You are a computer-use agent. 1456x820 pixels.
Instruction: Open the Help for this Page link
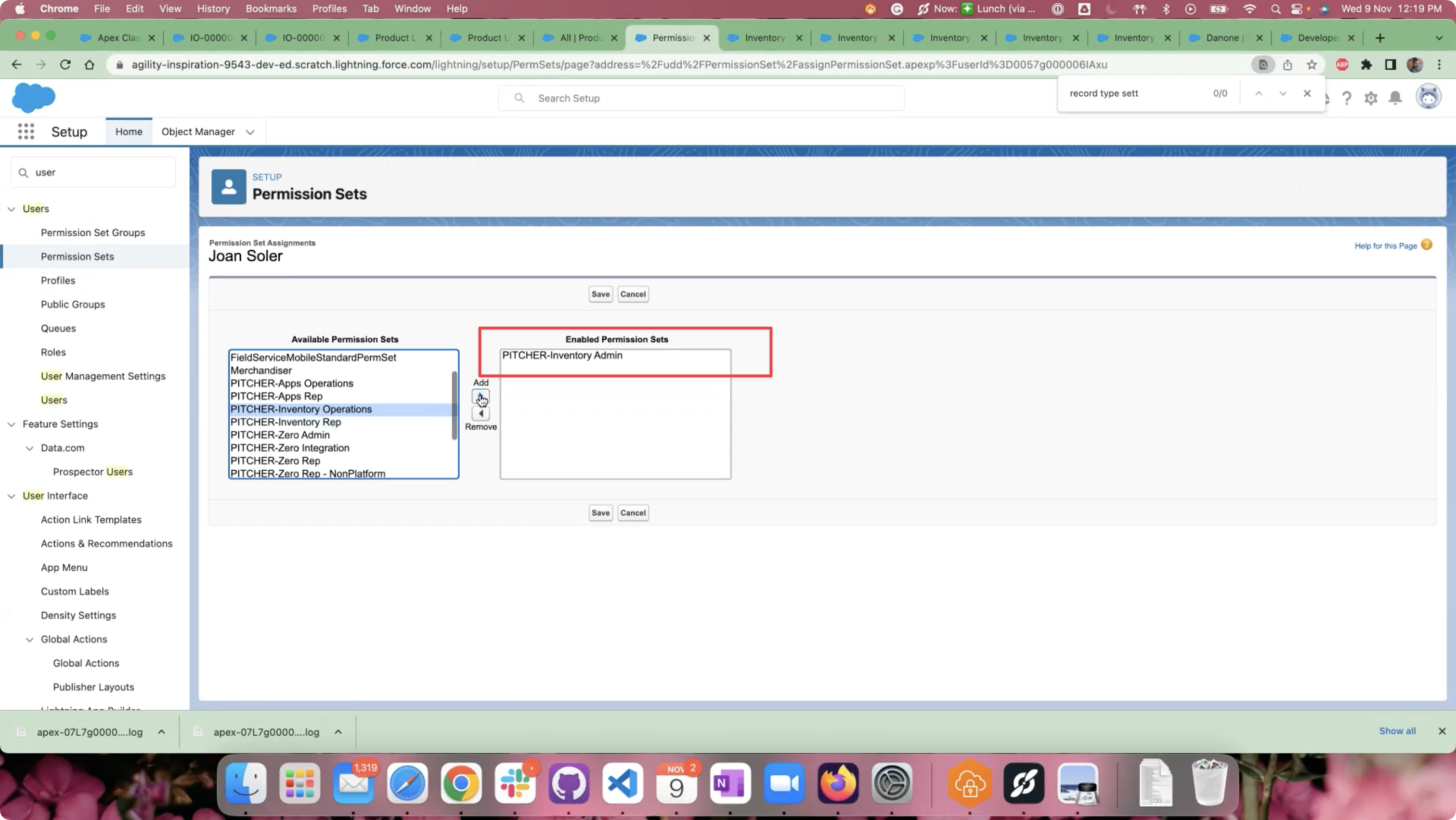tap(1385, 245)
